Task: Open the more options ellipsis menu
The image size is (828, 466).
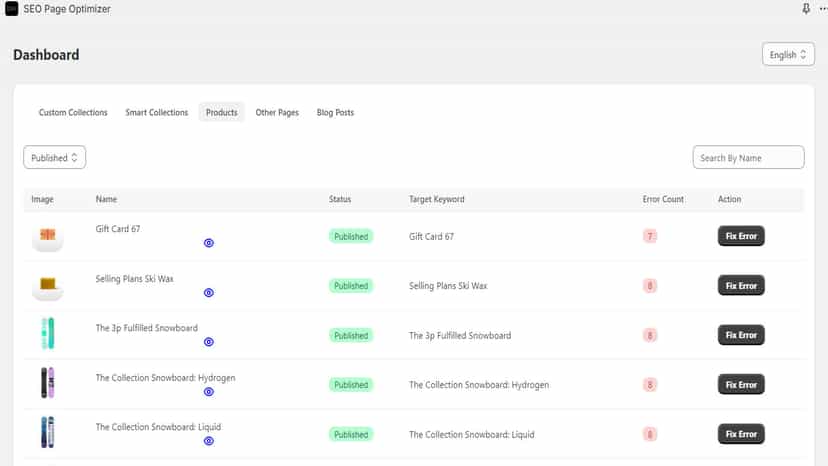Action: pos(823,8)
